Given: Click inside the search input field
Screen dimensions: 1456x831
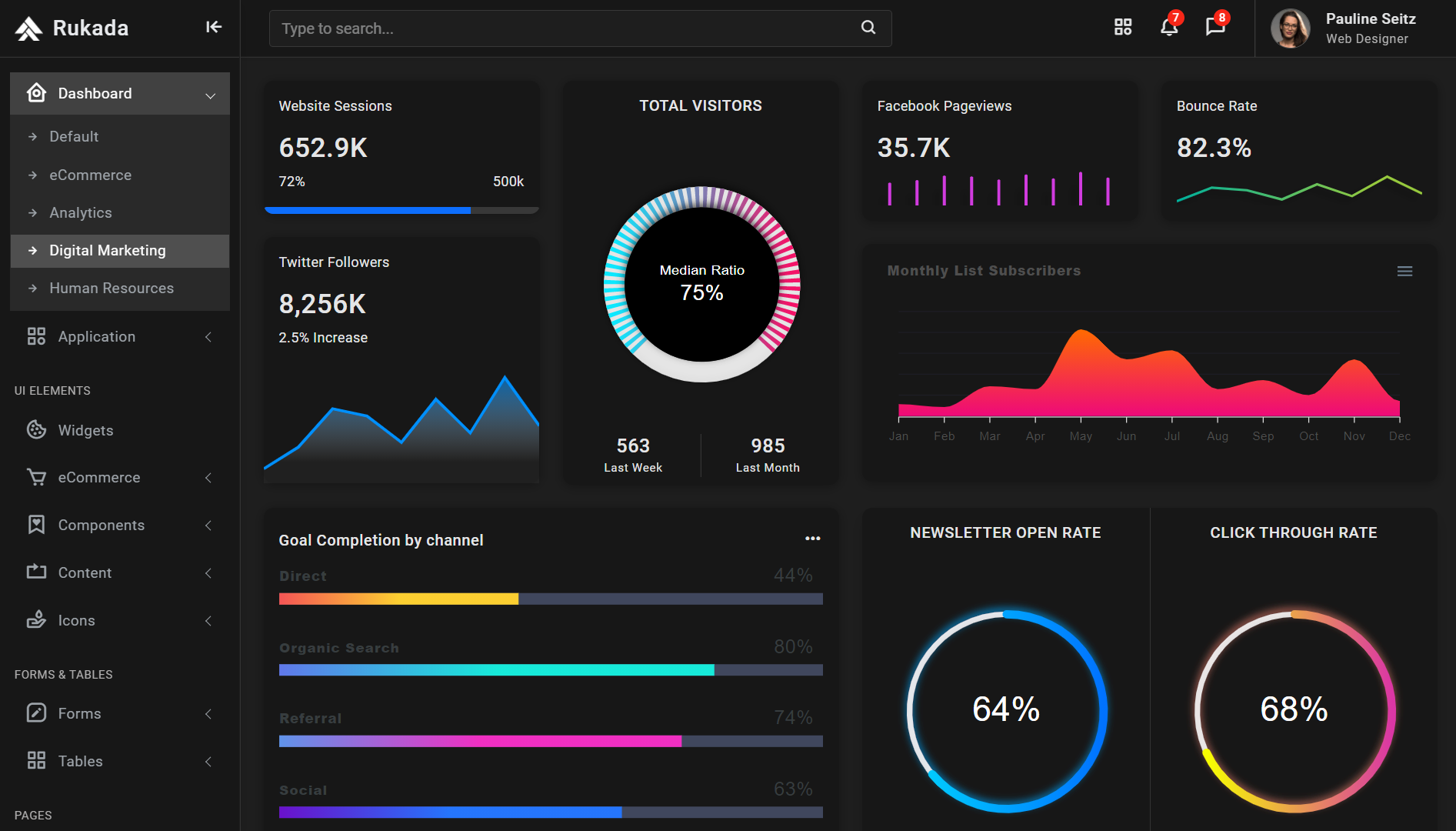Looking at the screenshot, I should coord(538,28).
